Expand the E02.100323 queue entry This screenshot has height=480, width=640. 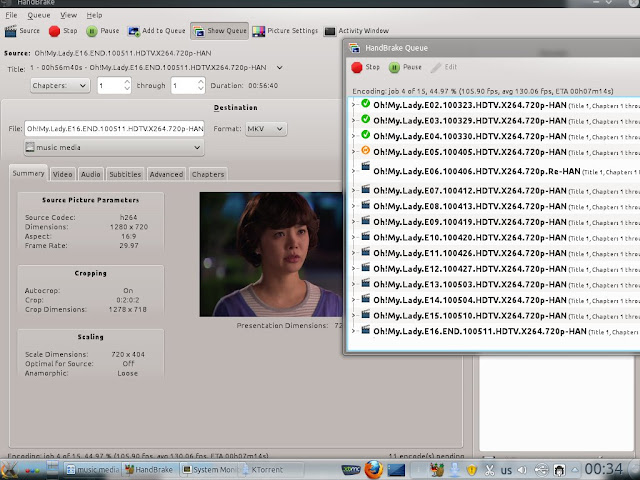coord(353,103)
